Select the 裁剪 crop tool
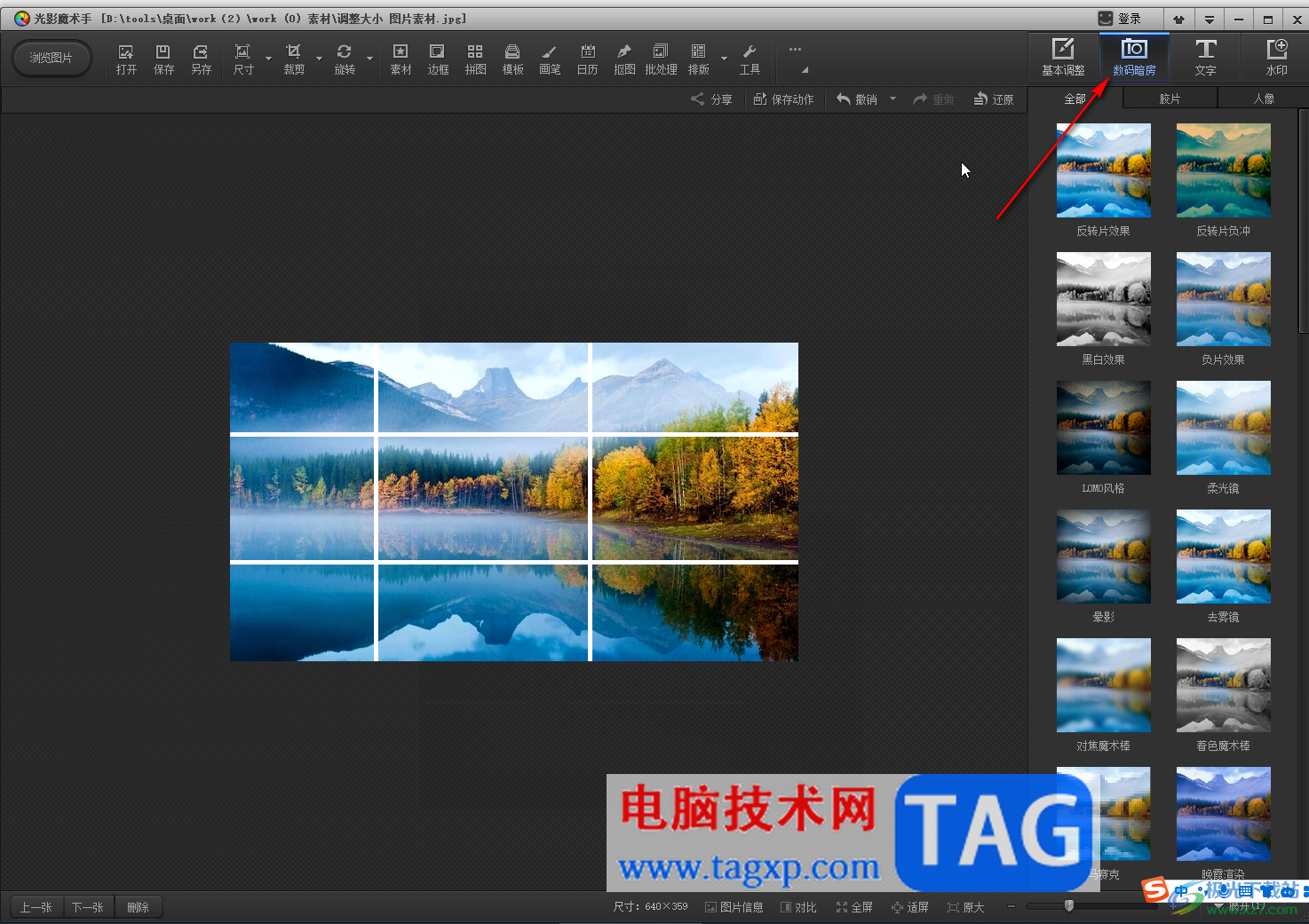 tap(294, 59)
